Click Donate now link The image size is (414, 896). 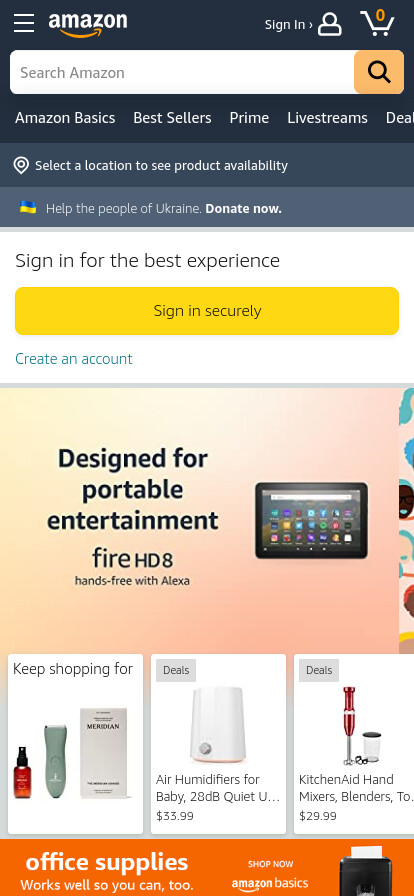click(x=244, y=209)
